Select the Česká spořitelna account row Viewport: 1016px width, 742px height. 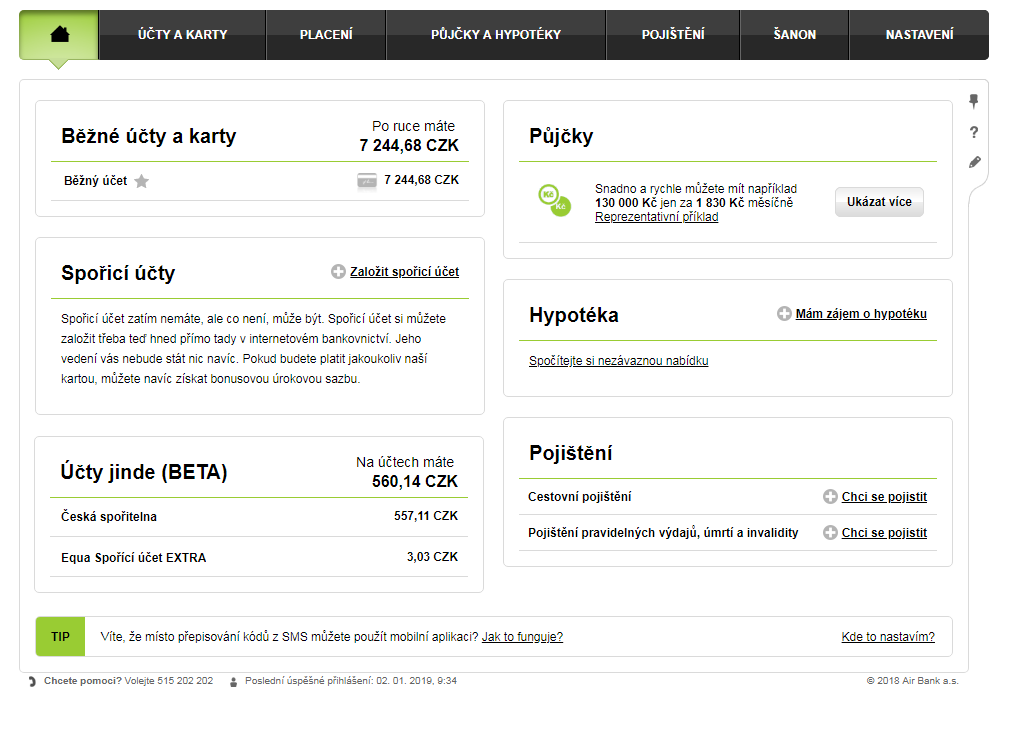coord(259,516)
